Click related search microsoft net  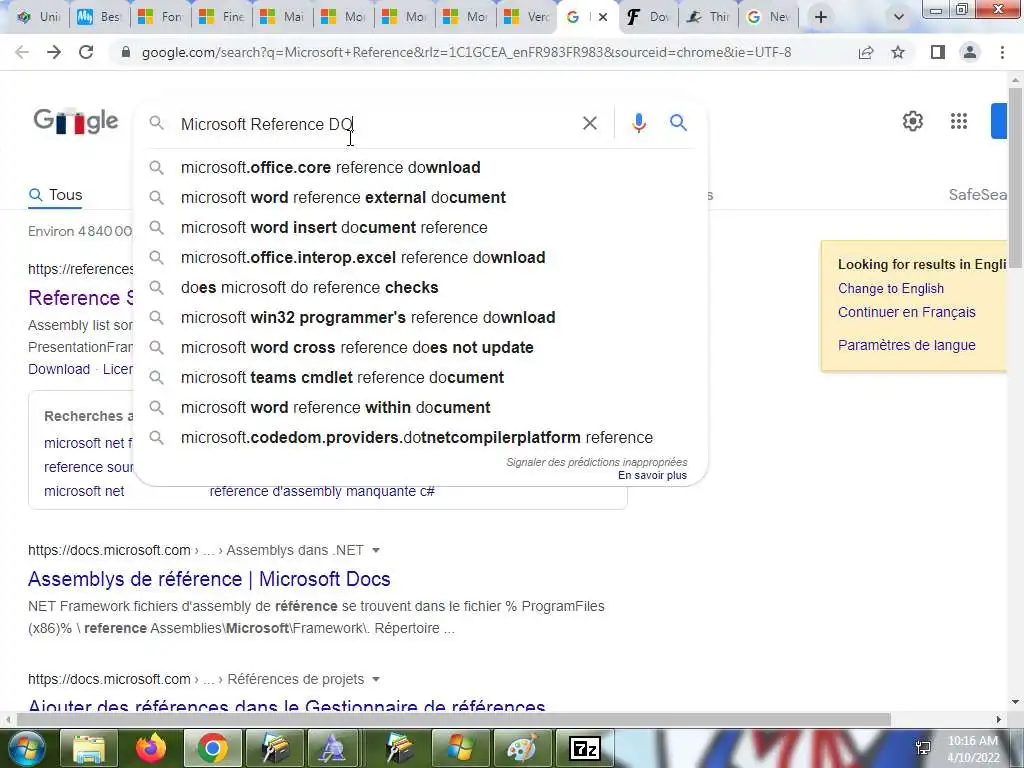[x=84, y=491]
